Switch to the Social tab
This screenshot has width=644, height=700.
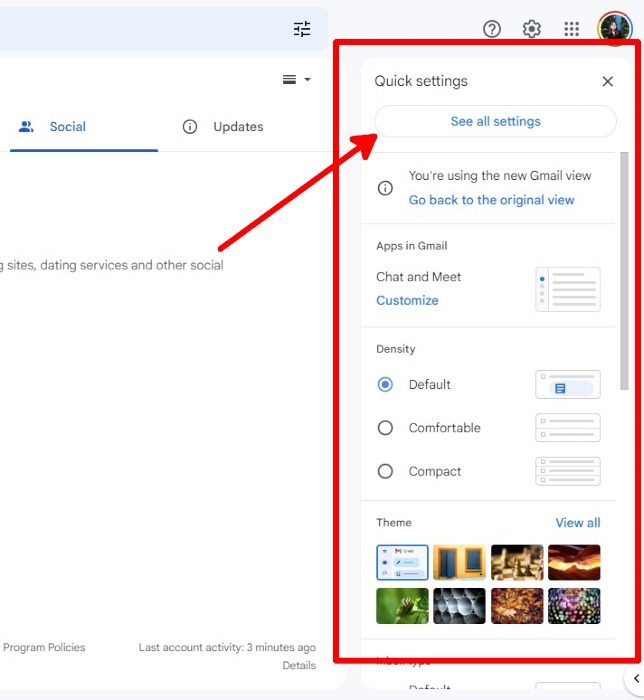coord(84,127)
